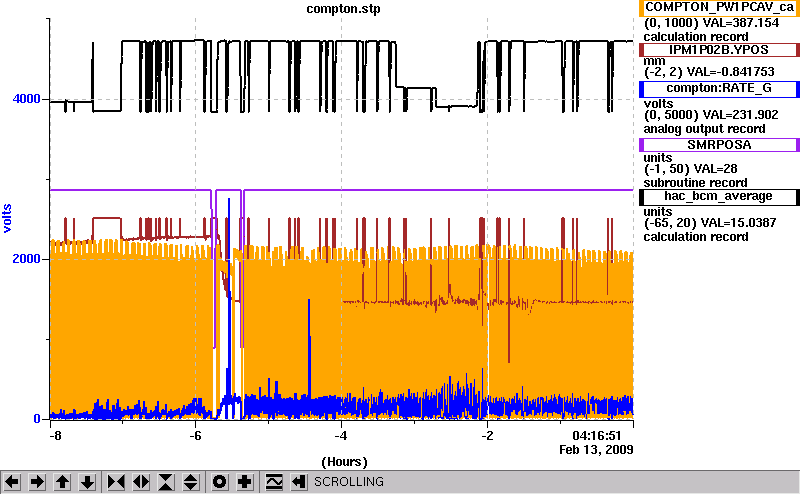Screen dimensions: 800x494
Task: Click the VAL=15.0387 readout
Action: click(739, 223)
